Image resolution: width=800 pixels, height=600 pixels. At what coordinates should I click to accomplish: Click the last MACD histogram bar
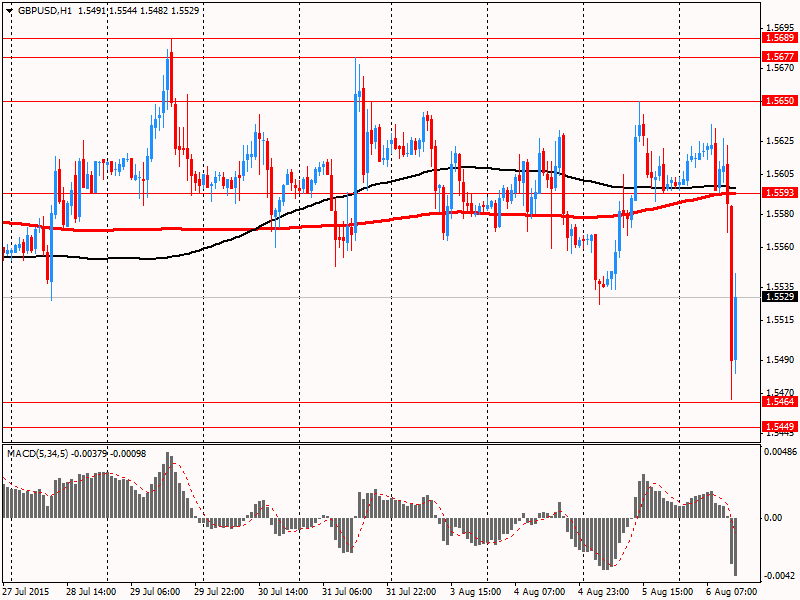[x=735, y=546]
